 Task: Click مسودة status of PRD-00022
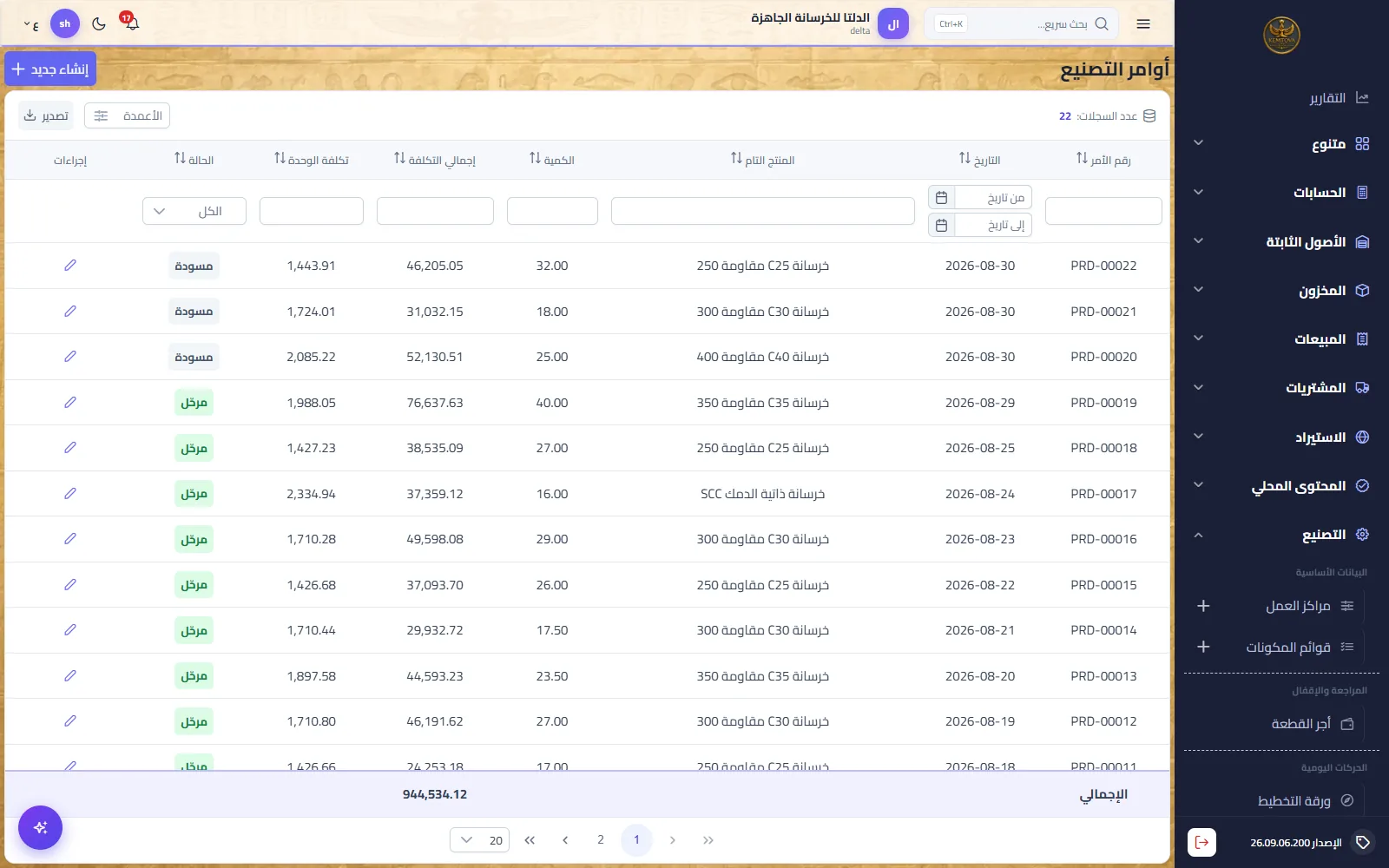(x=194, y=266)
